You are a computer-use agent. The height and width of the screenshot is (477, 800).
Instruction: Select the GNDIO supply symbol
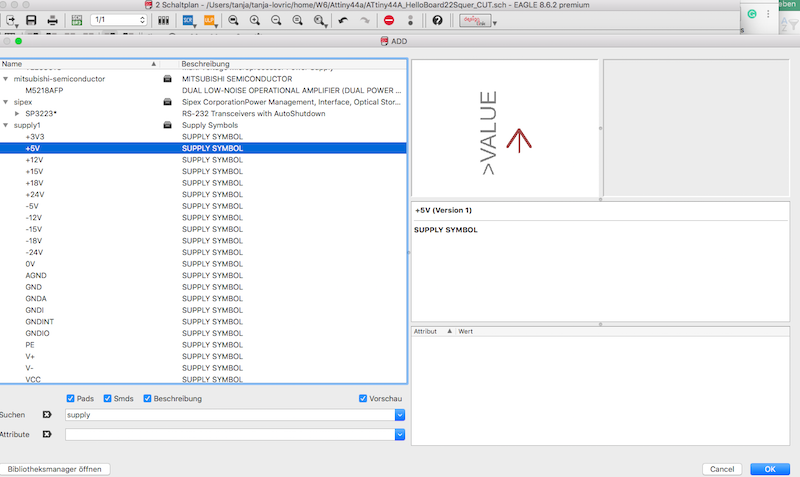coord(203,333)
